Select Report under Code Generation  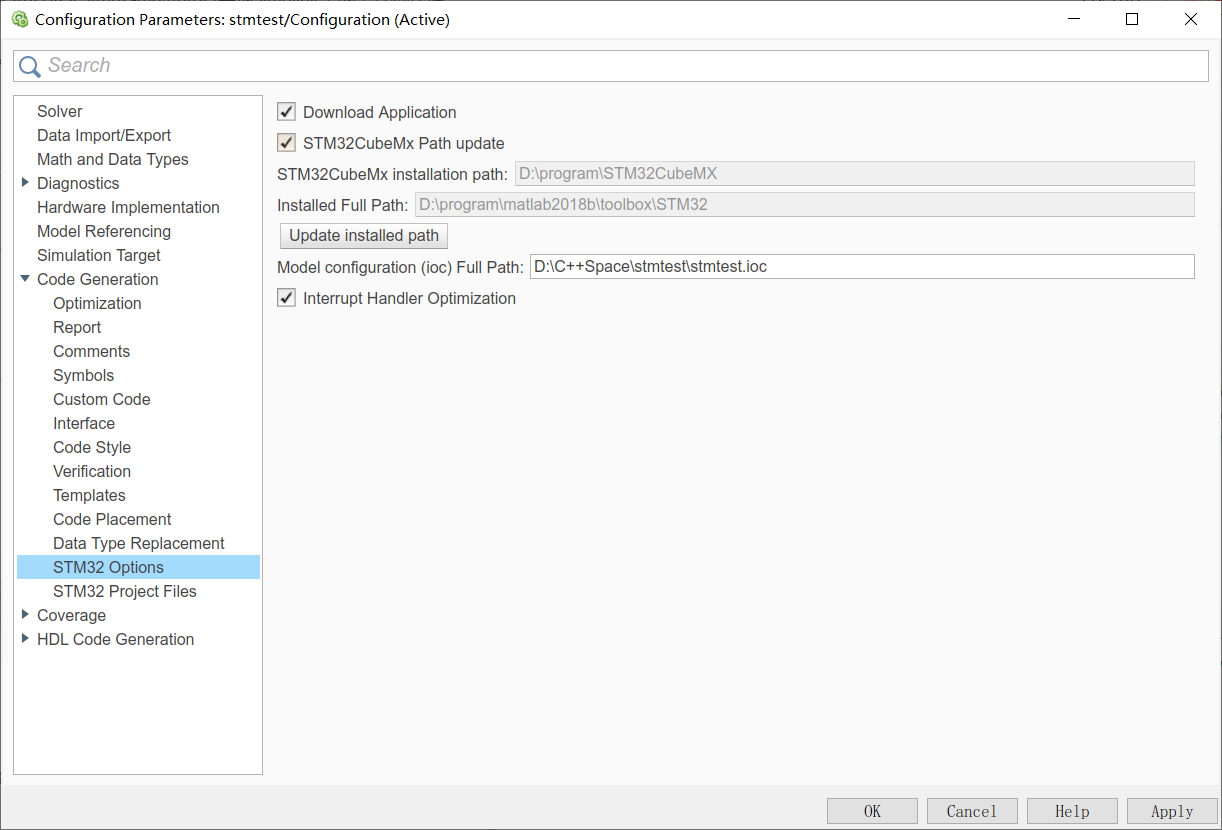coord(77,327)
